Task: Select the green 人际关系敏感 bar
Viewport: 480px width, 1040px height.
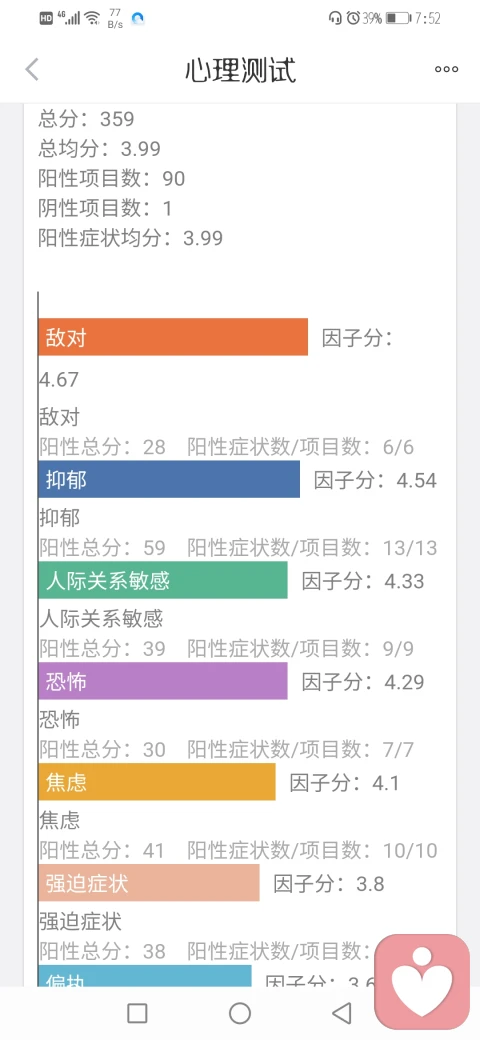Action: click(x=163, y=580)
